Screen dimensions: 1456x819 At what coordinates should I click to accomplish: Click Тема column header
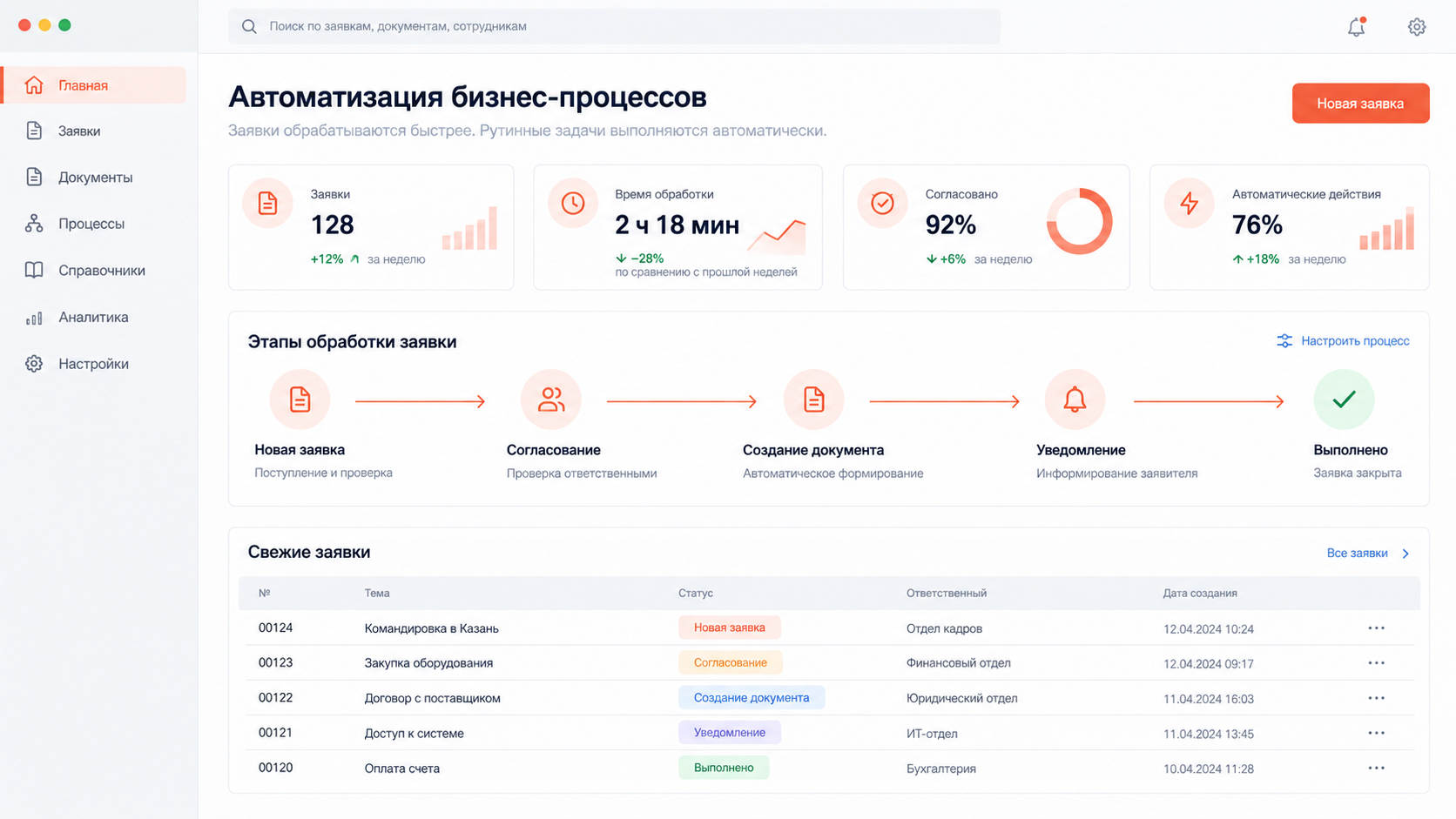[377, 594]
